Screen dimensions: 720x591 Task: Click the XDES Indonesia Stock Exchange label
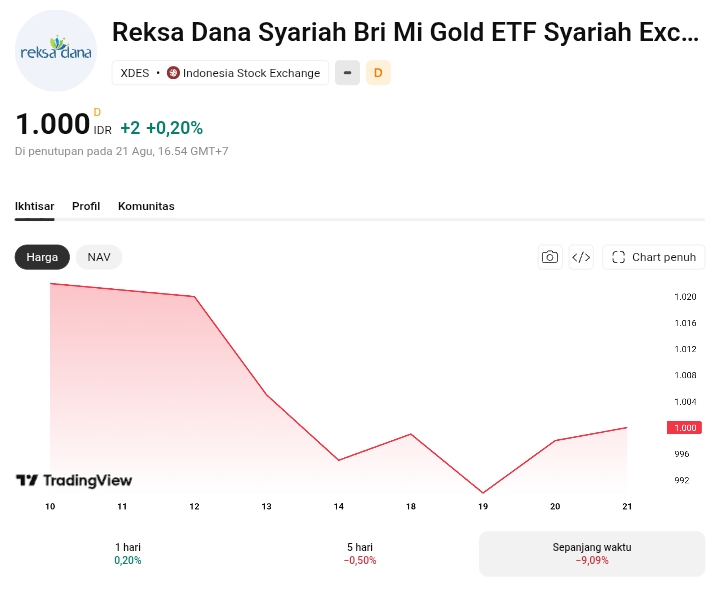click(x=220, y=73)
